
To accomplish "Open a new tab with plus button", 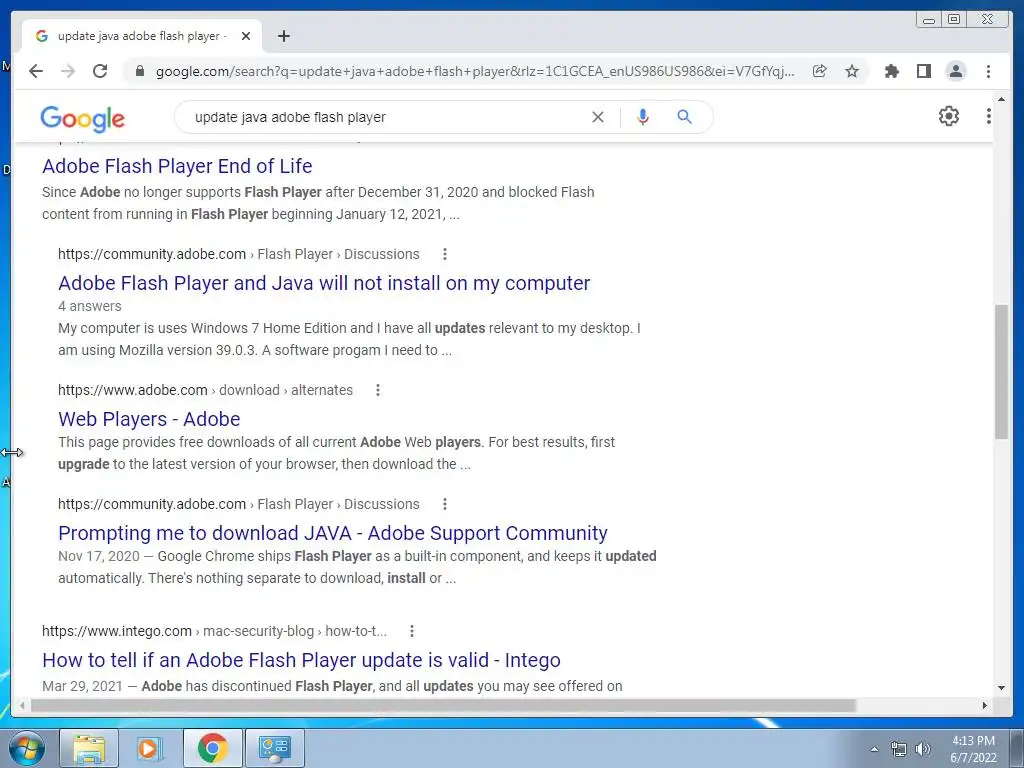I will coord(283,36).
